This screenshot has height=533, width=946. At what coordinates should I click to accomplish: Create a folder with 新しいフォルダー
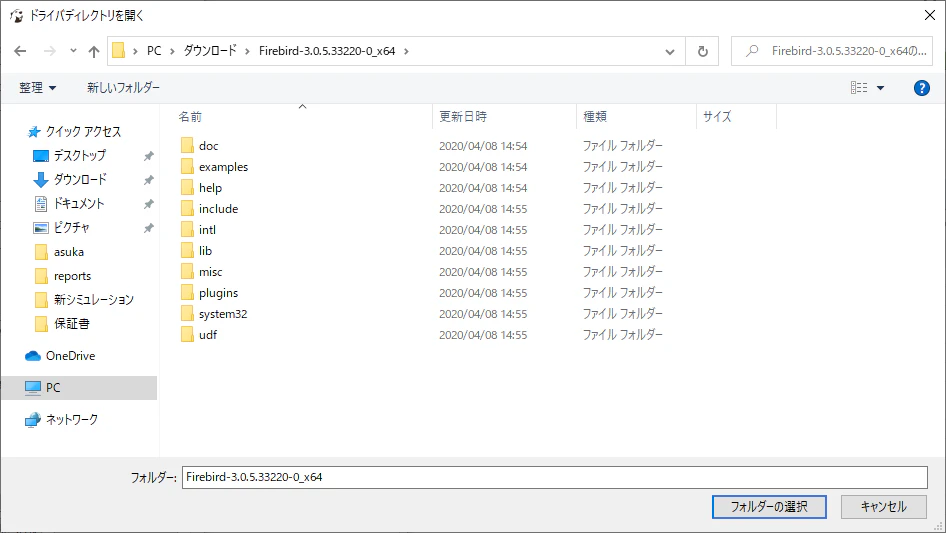(x=123, y=88)
